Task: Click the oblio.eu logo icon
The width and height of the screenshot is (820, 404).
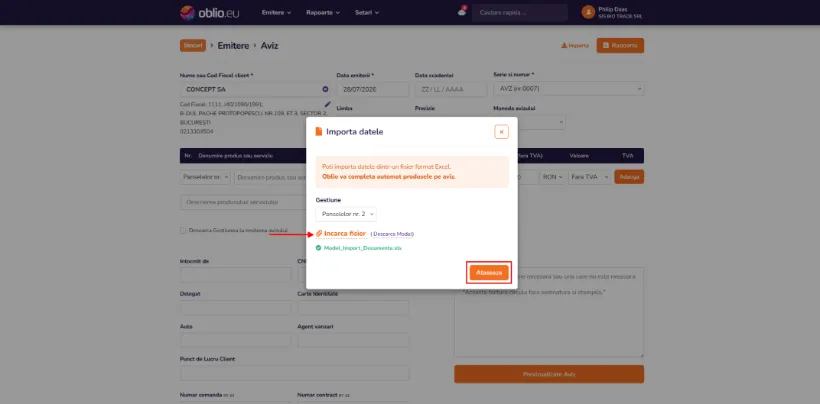Action: click(x=187, y=12)
